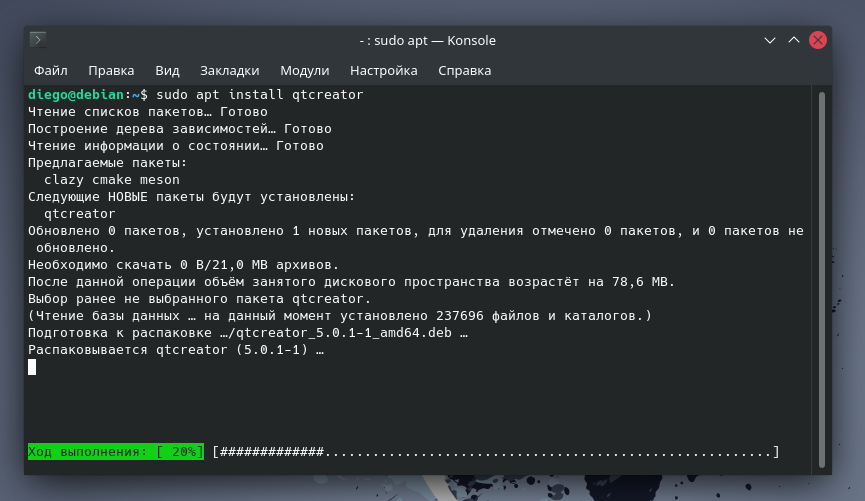The image size is (865, 501).
Task: Open the Вид menu
Action: click(x=167, y=70)
